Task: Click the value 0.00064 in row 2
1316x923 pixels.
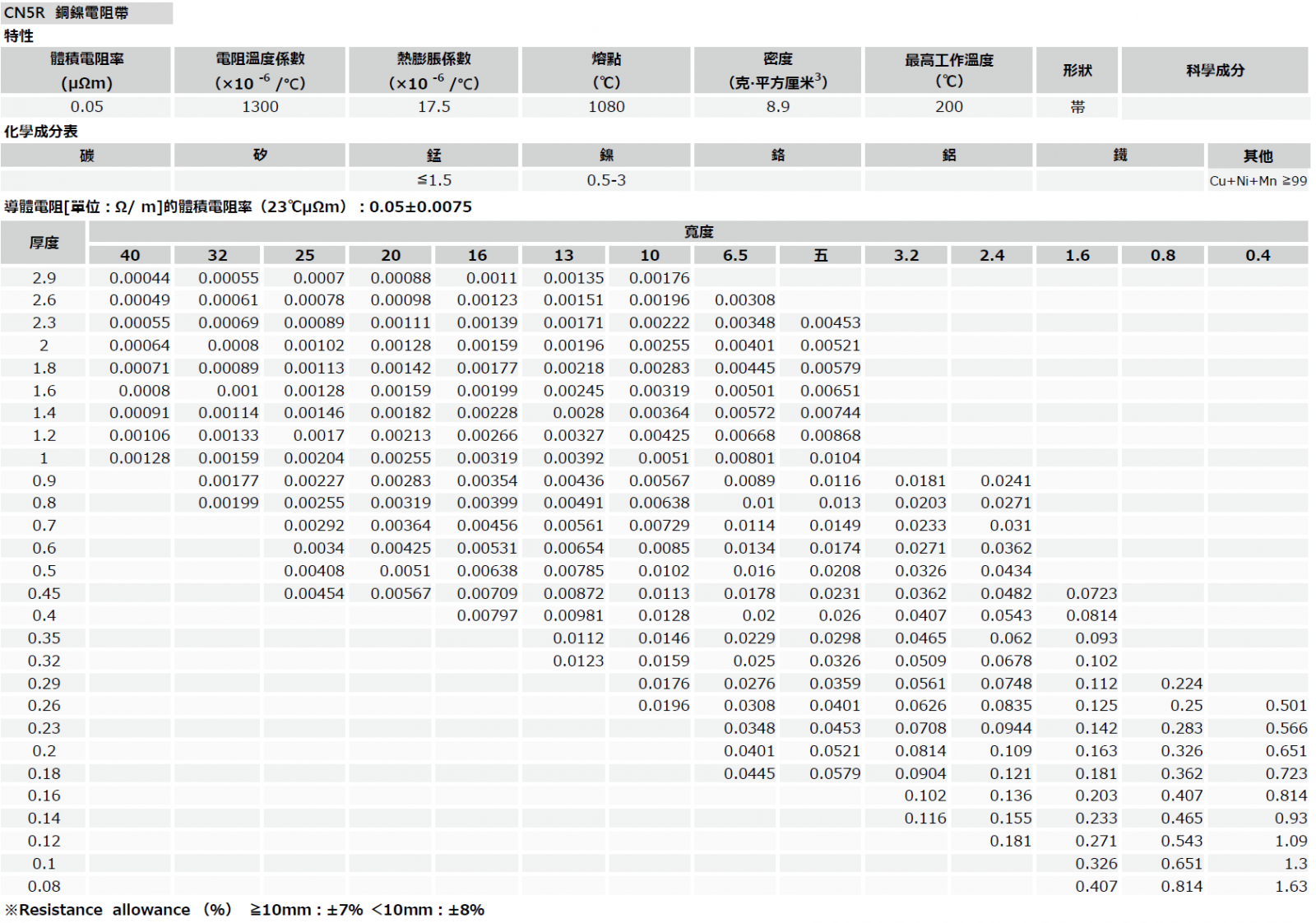Action: click(140, 346)
